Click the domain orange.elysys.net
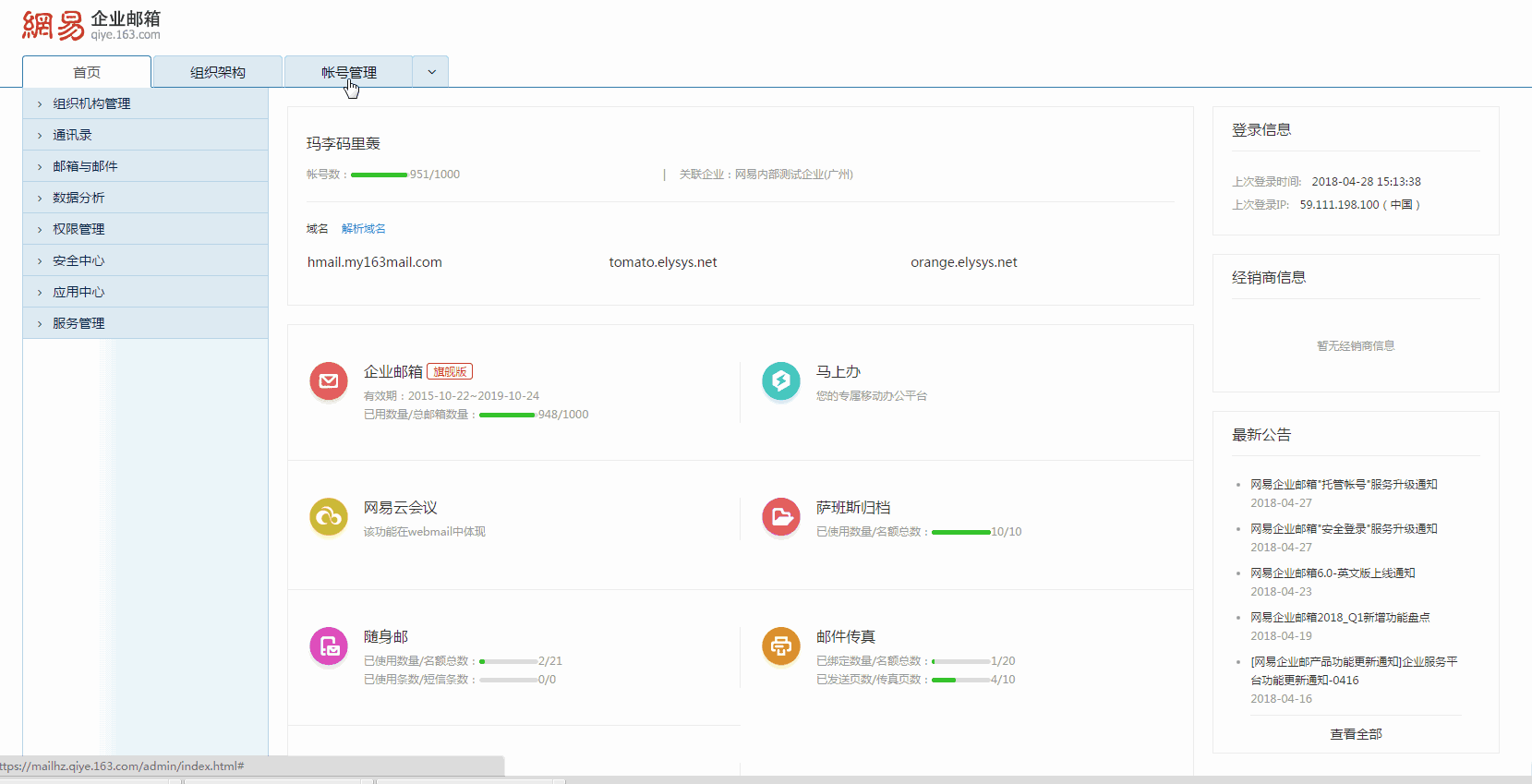Image resolution: width=1532 pixels, height=784 pixels. [x=964, y=262]
